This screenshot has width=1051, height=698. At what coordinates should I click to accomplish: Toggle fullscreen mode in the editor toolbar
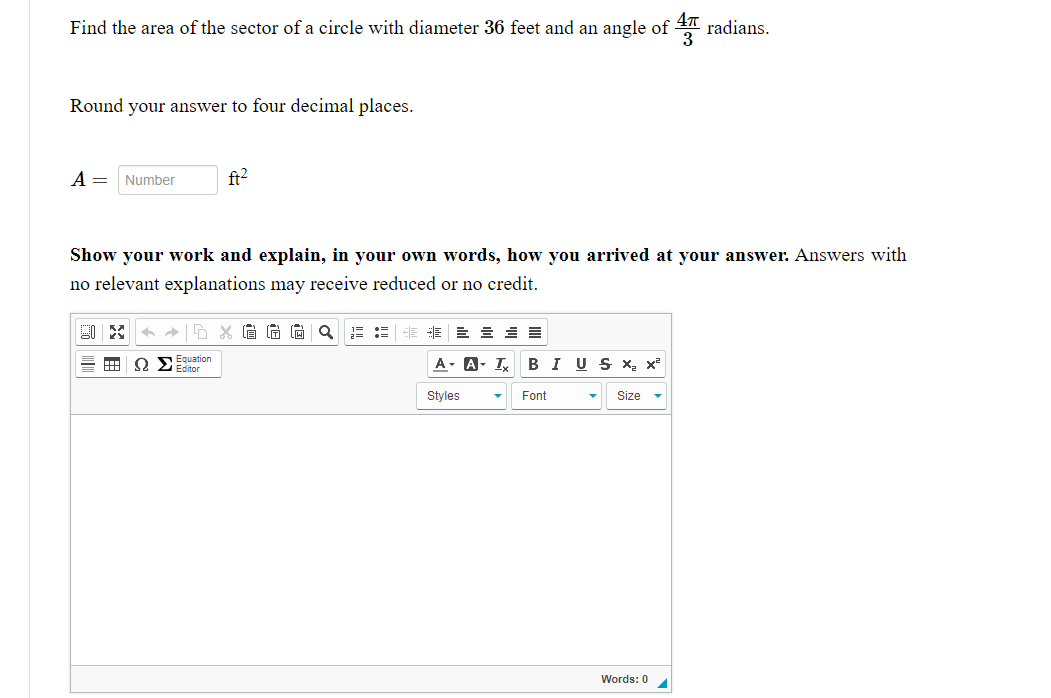116,332
